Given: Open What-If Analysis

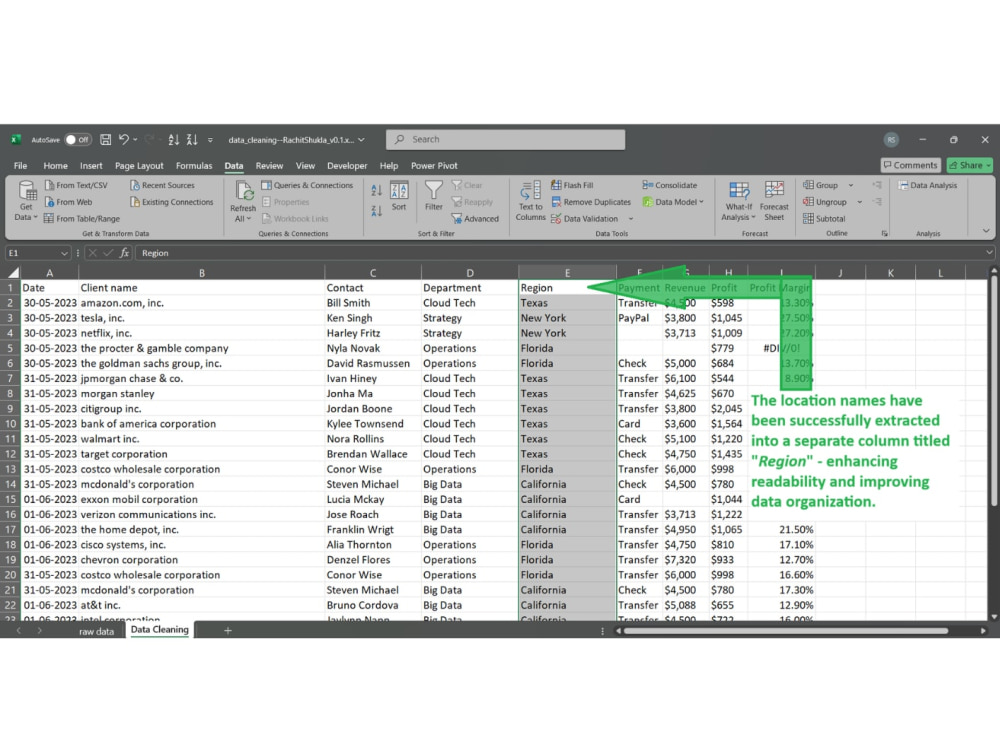Looking at the screenshot, I should tap(739, 201).
